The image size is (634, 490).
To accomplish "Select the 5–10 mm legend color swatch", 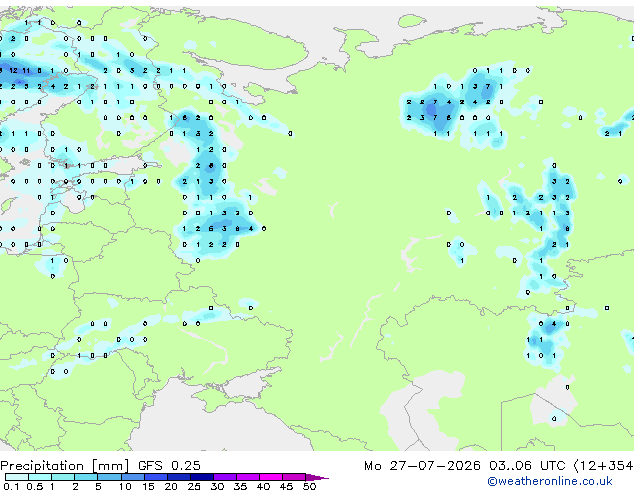I will (109, 477).
